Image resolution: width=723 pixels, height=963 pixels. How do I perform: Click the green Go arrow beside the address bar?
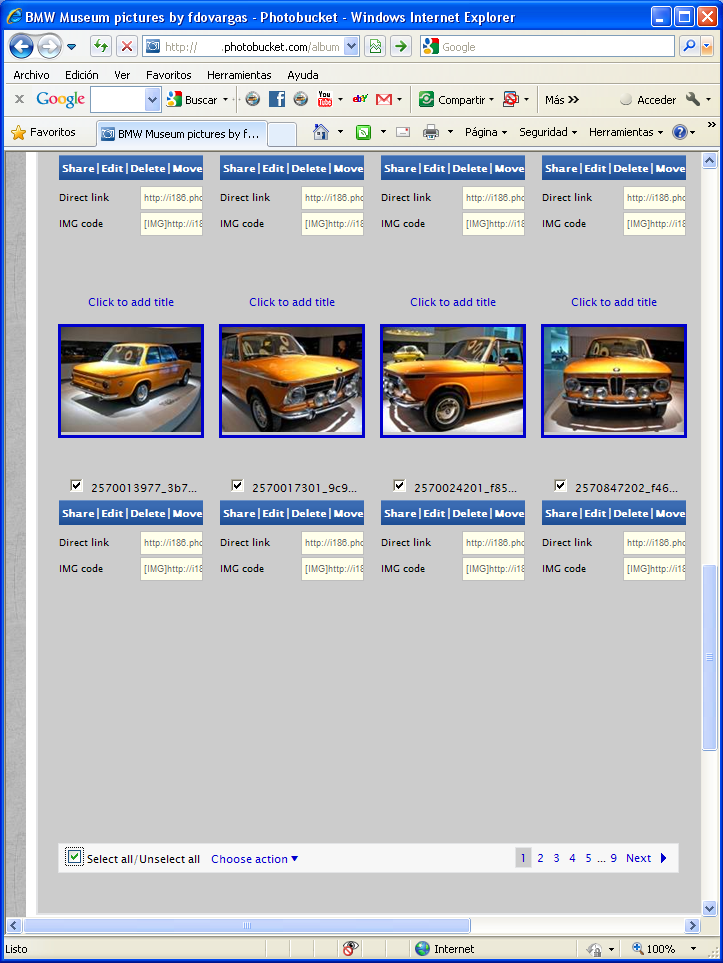click(x=401, y=46)
